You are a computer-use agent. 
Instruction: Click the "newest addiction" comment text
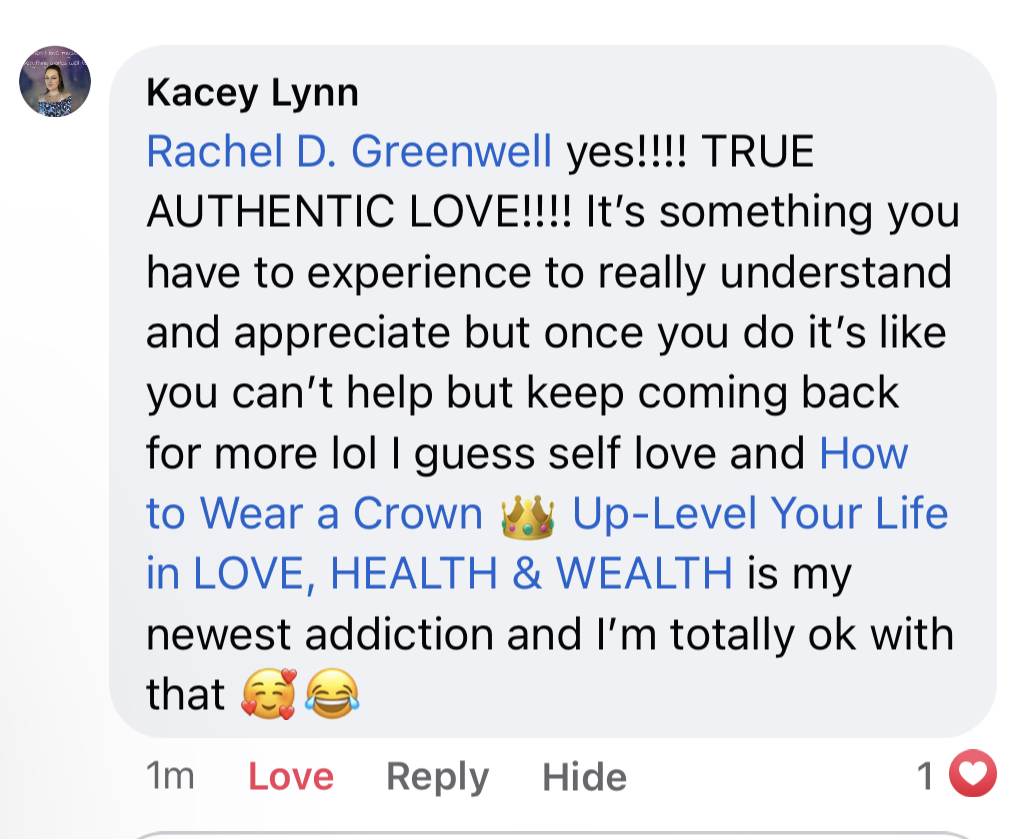point(319,635)
